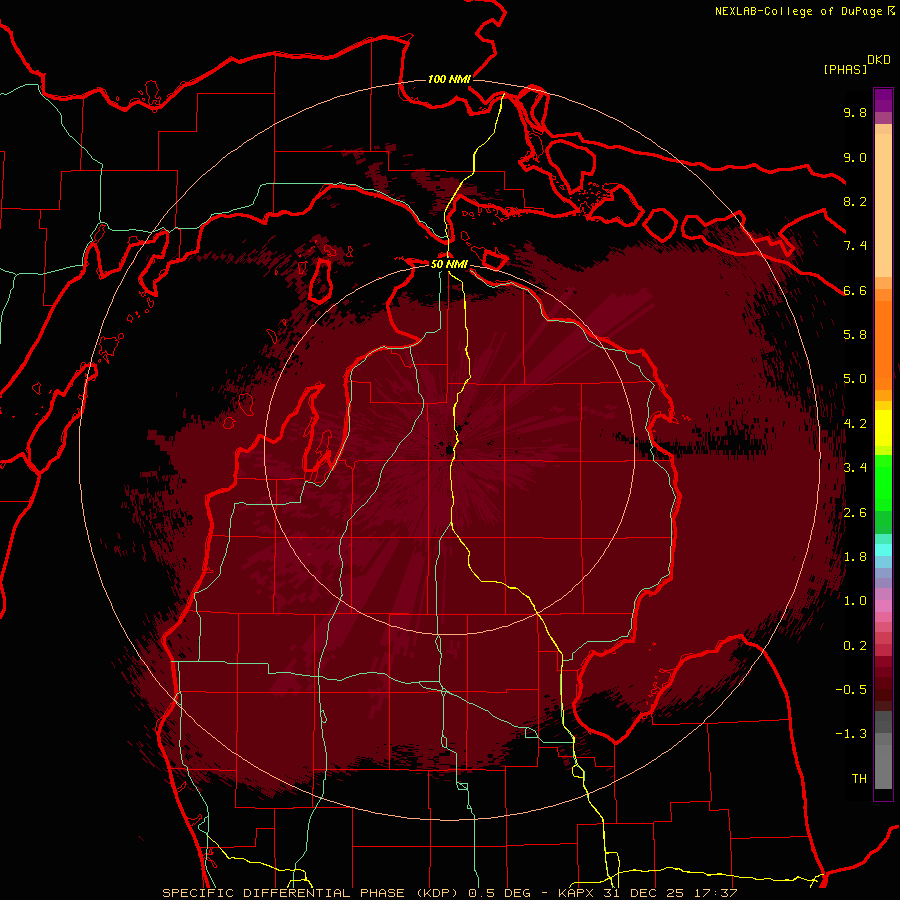
Task: Click the KAPX radar site identifier in the footer
Action: [x=577, y=893]
